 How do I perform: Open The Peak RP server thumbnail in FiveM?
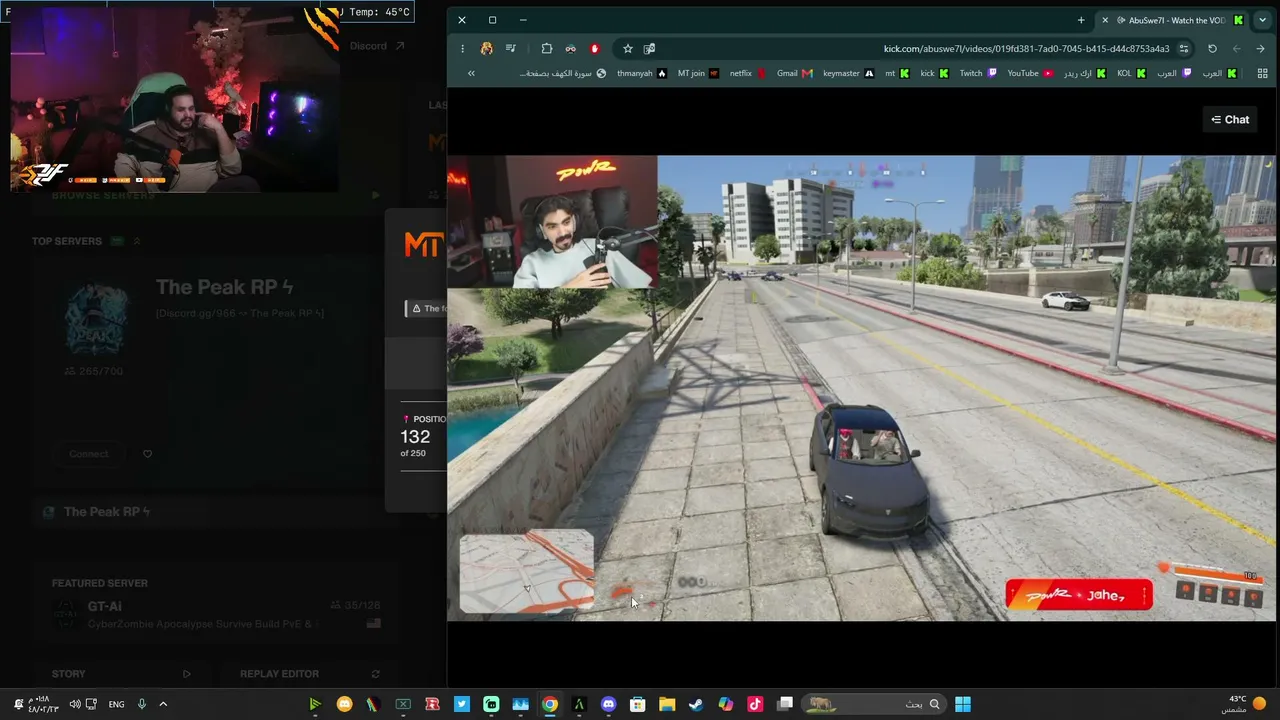click(96, 319)
